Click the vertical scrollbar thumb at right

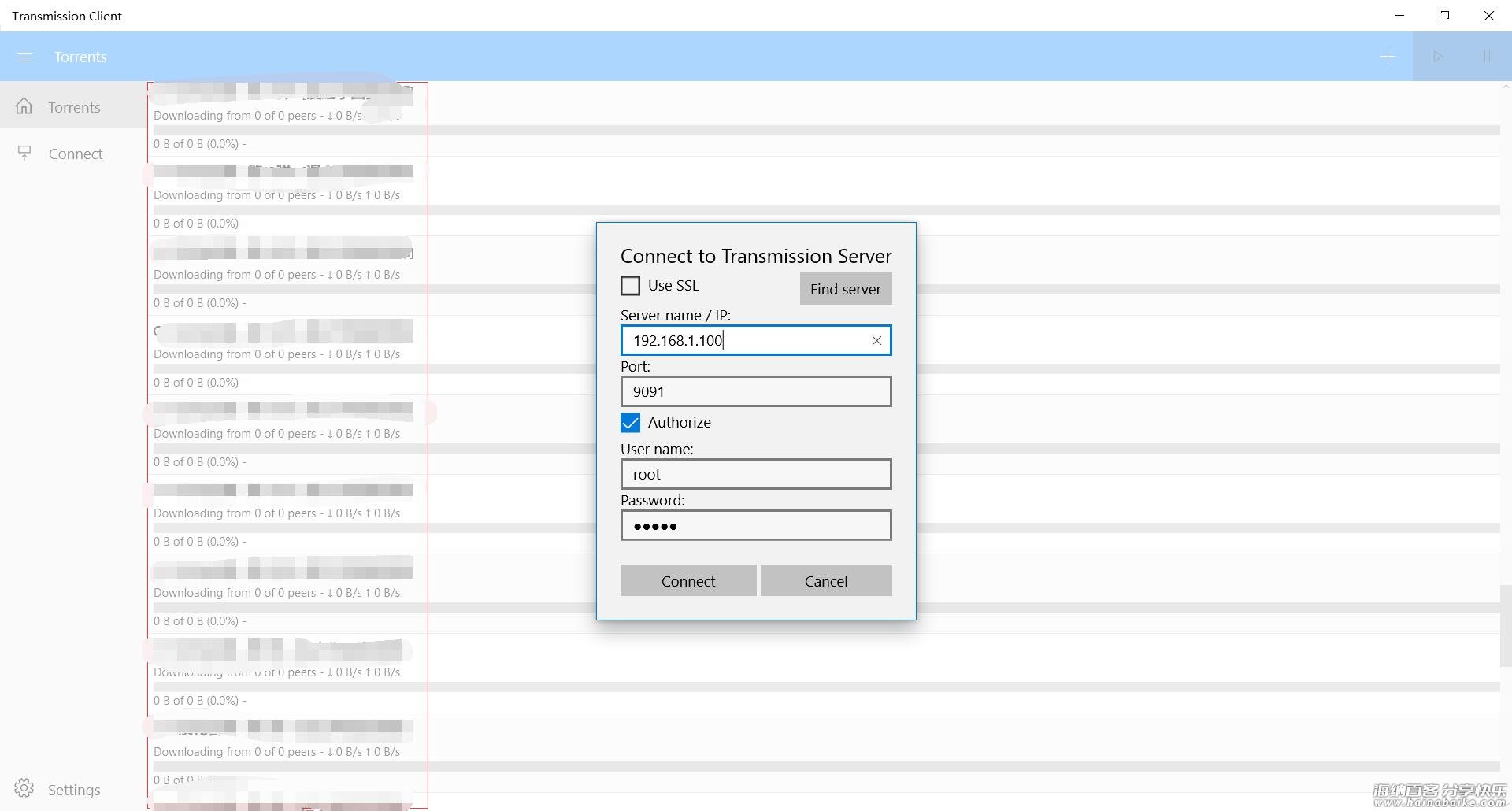click(1506, 626)
